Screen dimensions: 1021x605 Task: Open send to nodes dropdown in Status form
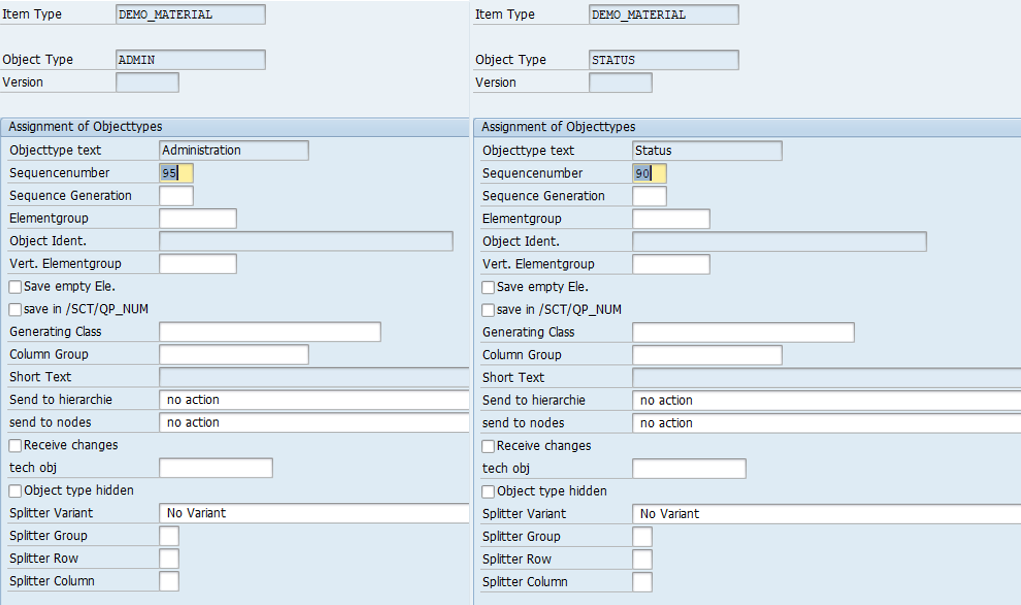825,423
